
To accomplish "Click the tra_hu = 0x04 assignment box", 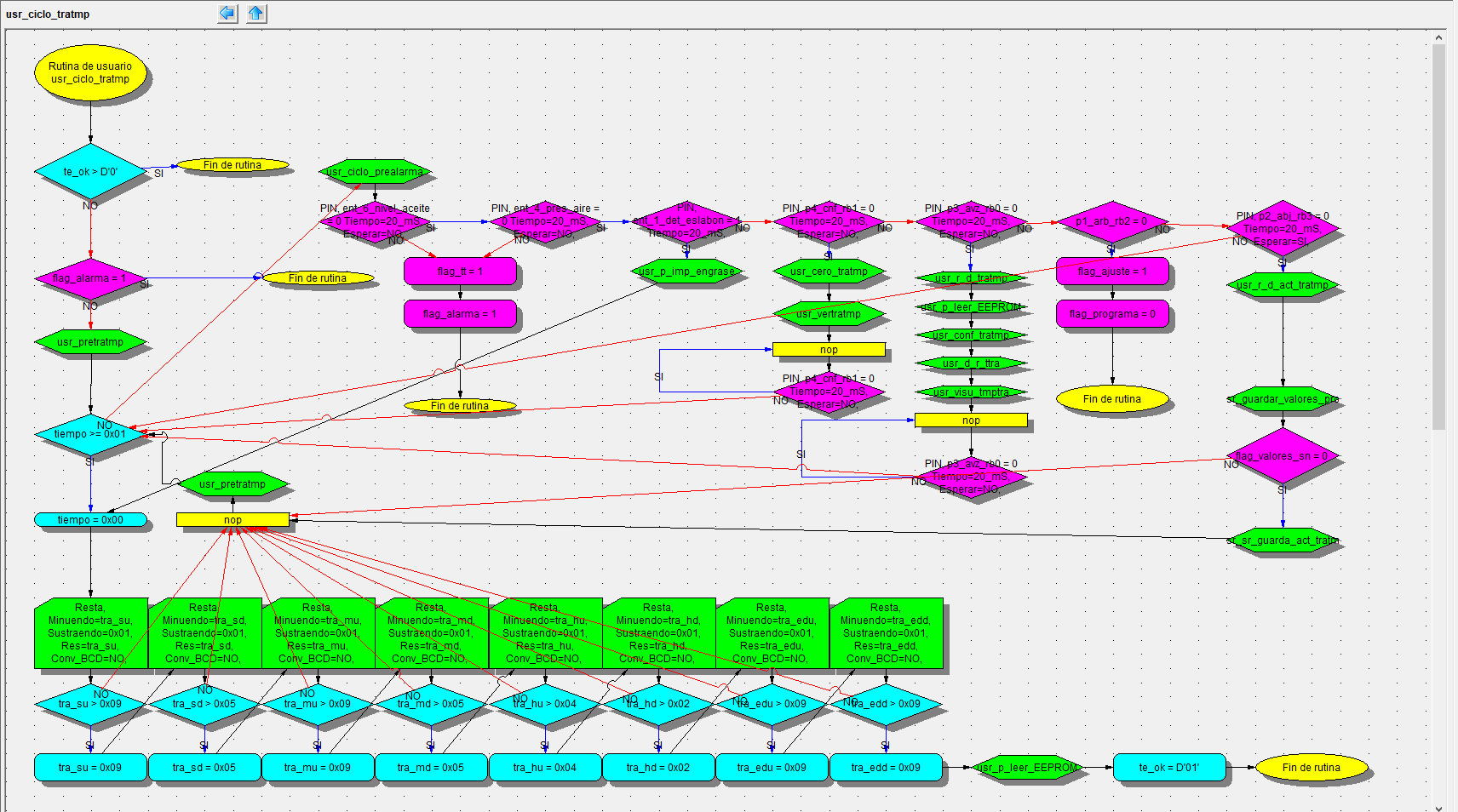I will click(x=545, y=768).
